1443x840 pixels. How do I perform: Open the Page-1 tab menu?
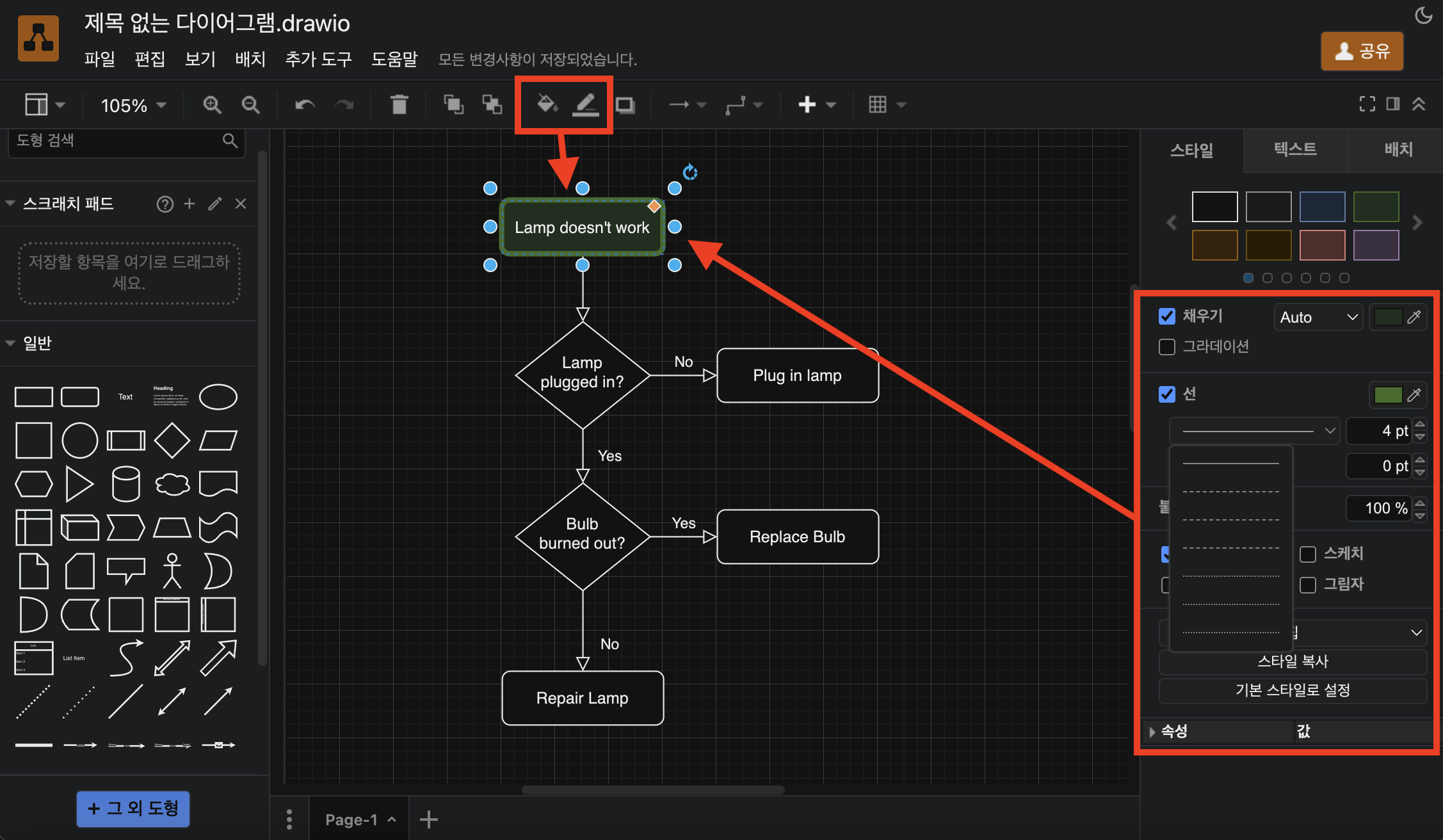[x=360, y=820]
